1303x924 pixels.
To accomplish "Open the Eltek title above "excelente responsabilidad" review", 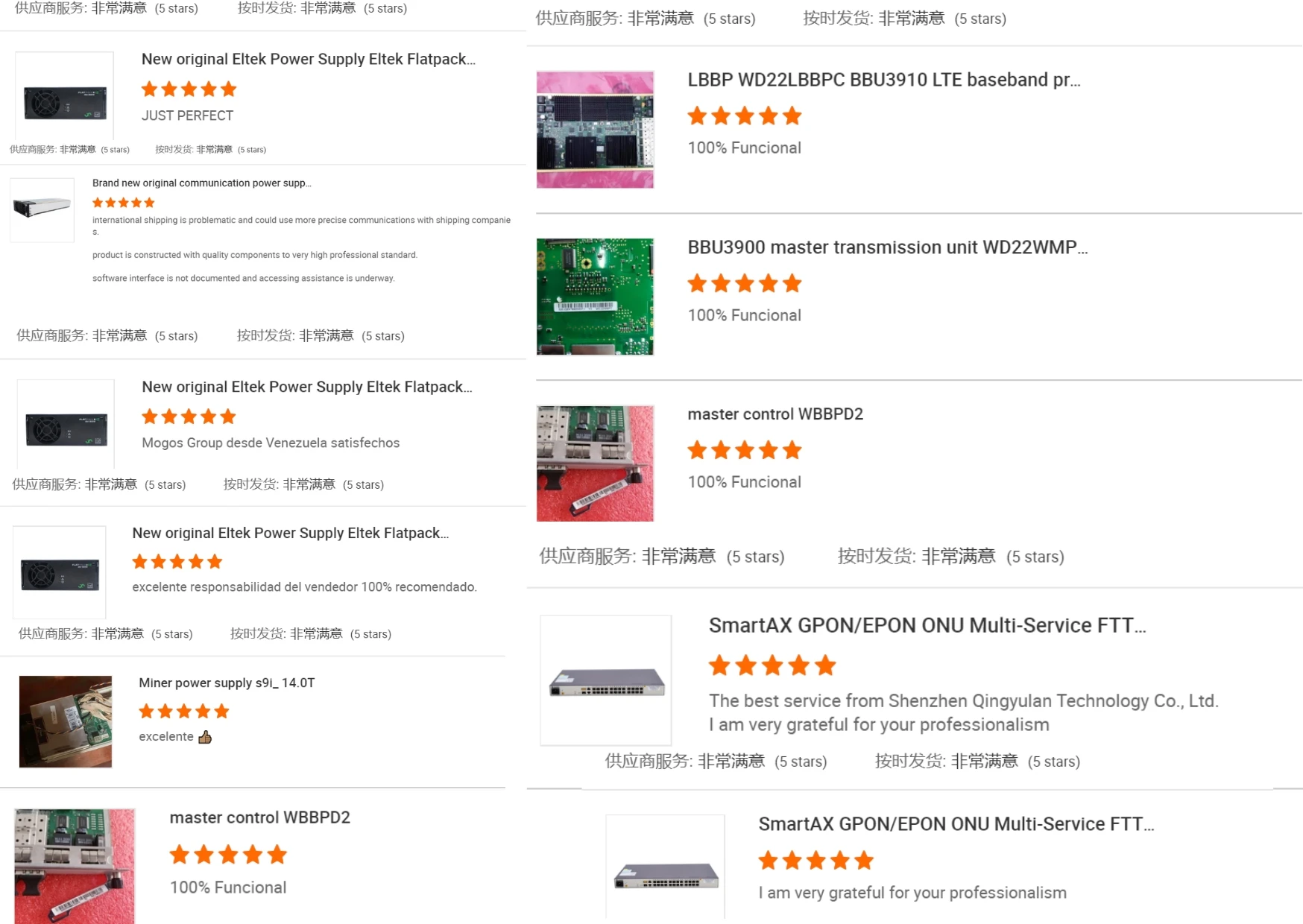I will 290,534.
